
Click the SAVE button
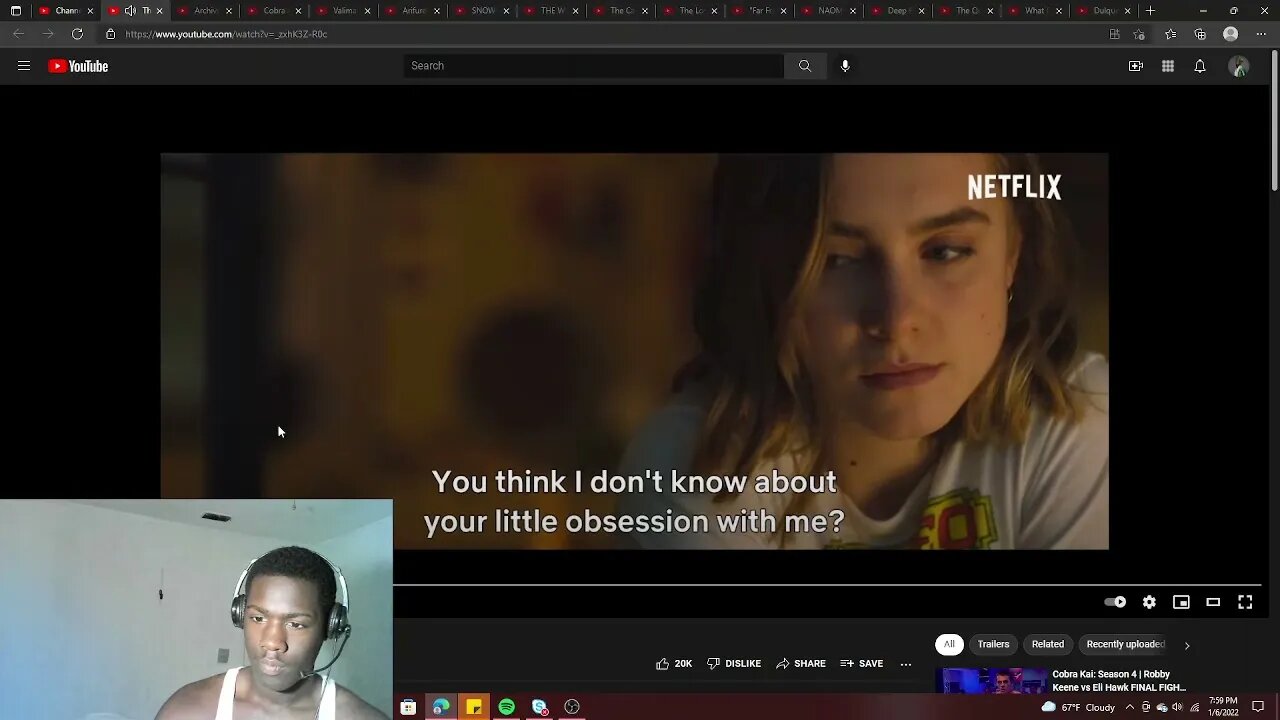[x=862, y=663]
